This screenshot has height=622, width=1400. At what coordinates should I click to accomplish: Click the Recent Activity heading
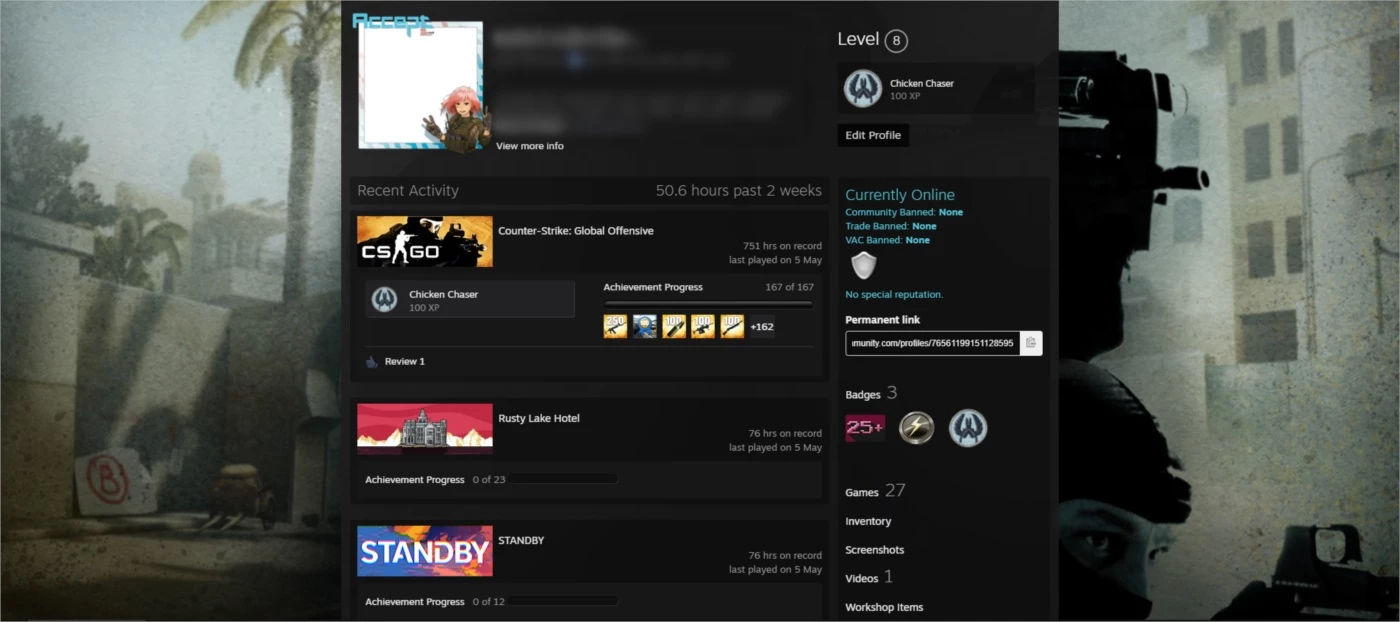coord(408,190)
